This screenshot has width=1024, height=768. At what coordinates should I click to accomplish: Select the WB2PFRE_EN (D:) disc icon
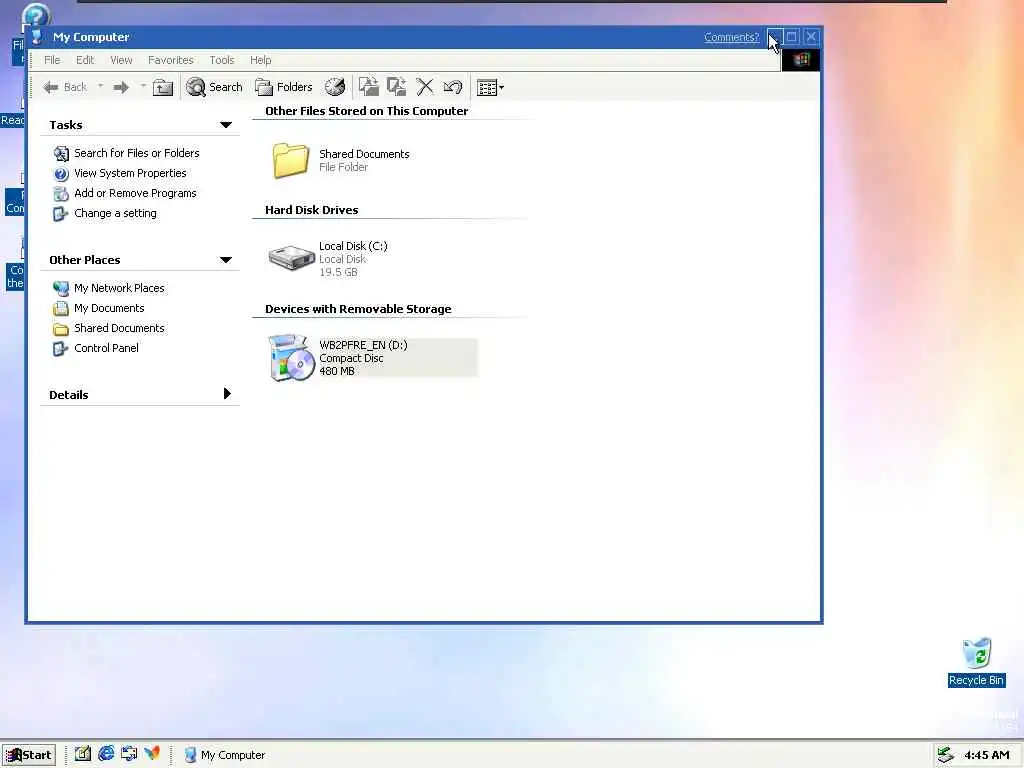pos(292,357)
